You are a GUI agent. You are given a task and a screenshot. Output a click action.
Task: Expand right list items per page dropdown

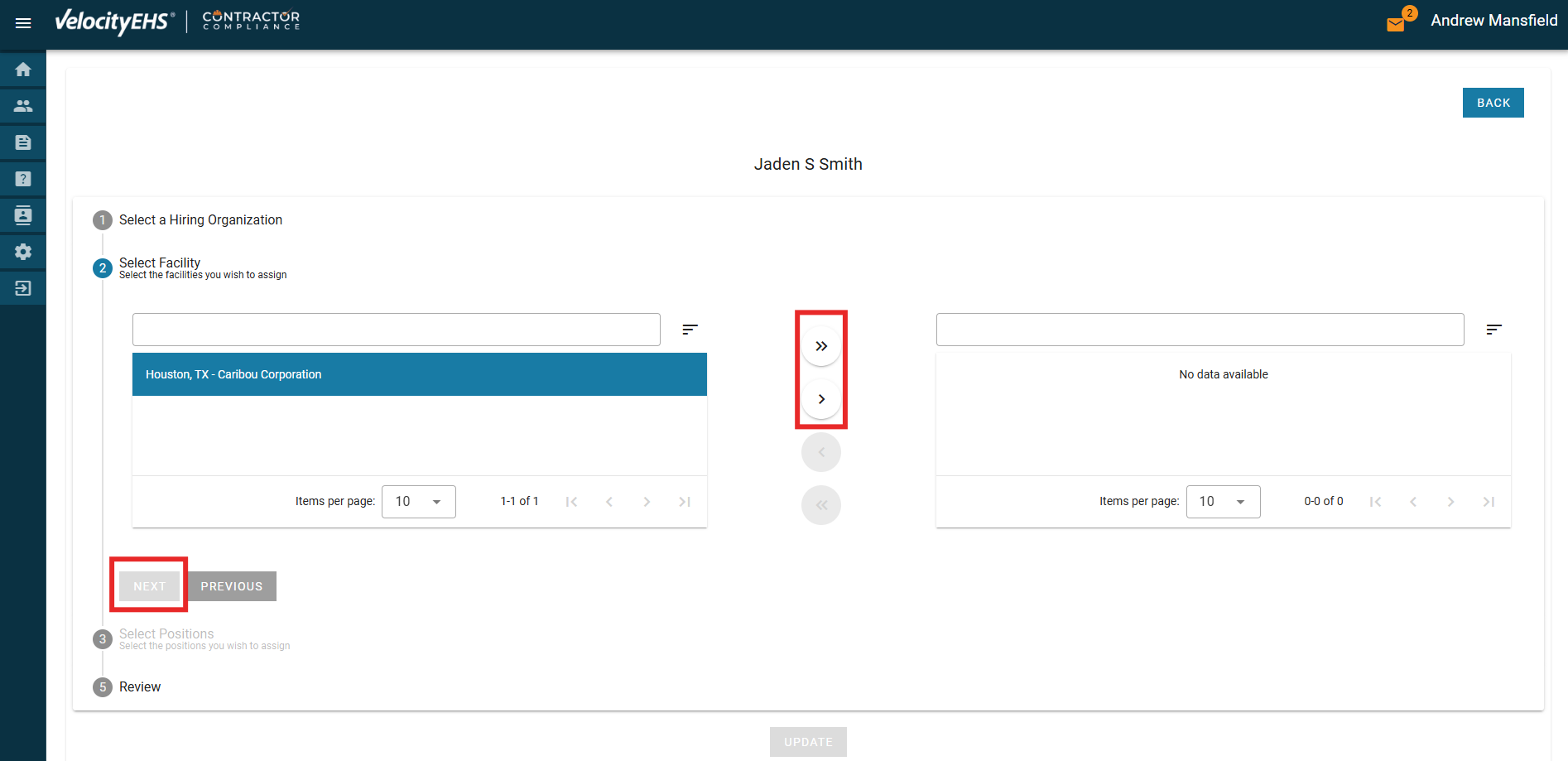(x=1223, y=502)
